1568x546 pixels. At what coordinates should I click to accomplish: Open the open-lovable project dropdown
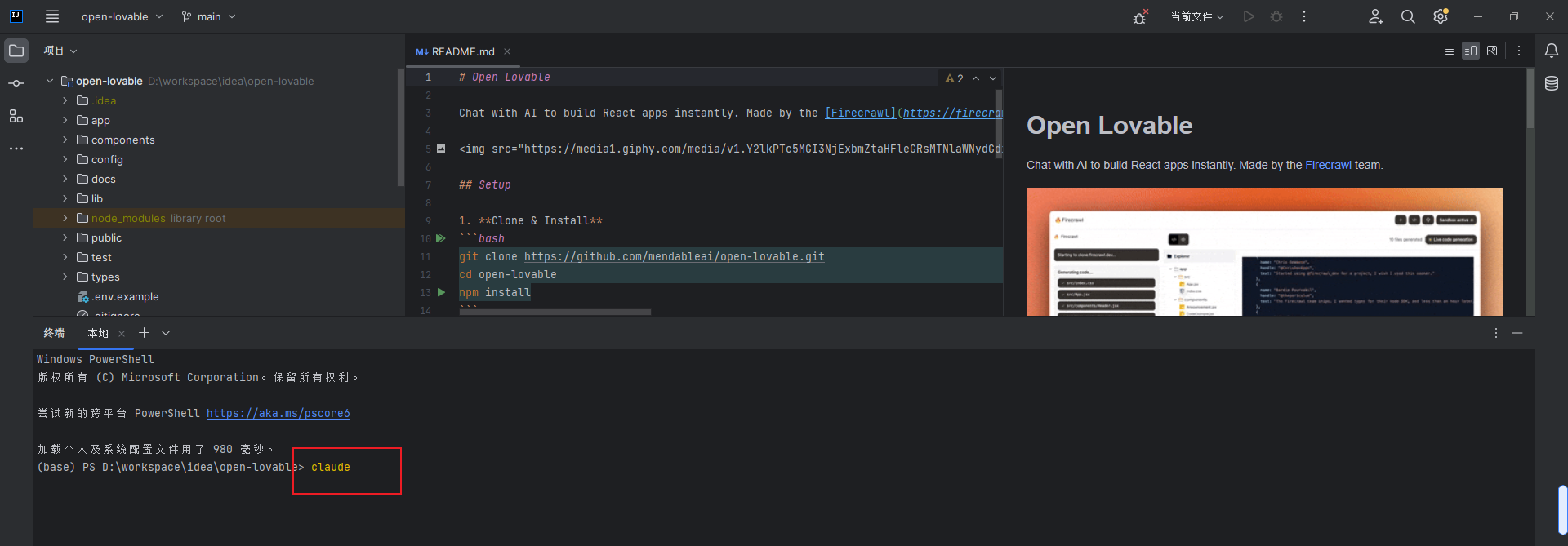point(122,16)
